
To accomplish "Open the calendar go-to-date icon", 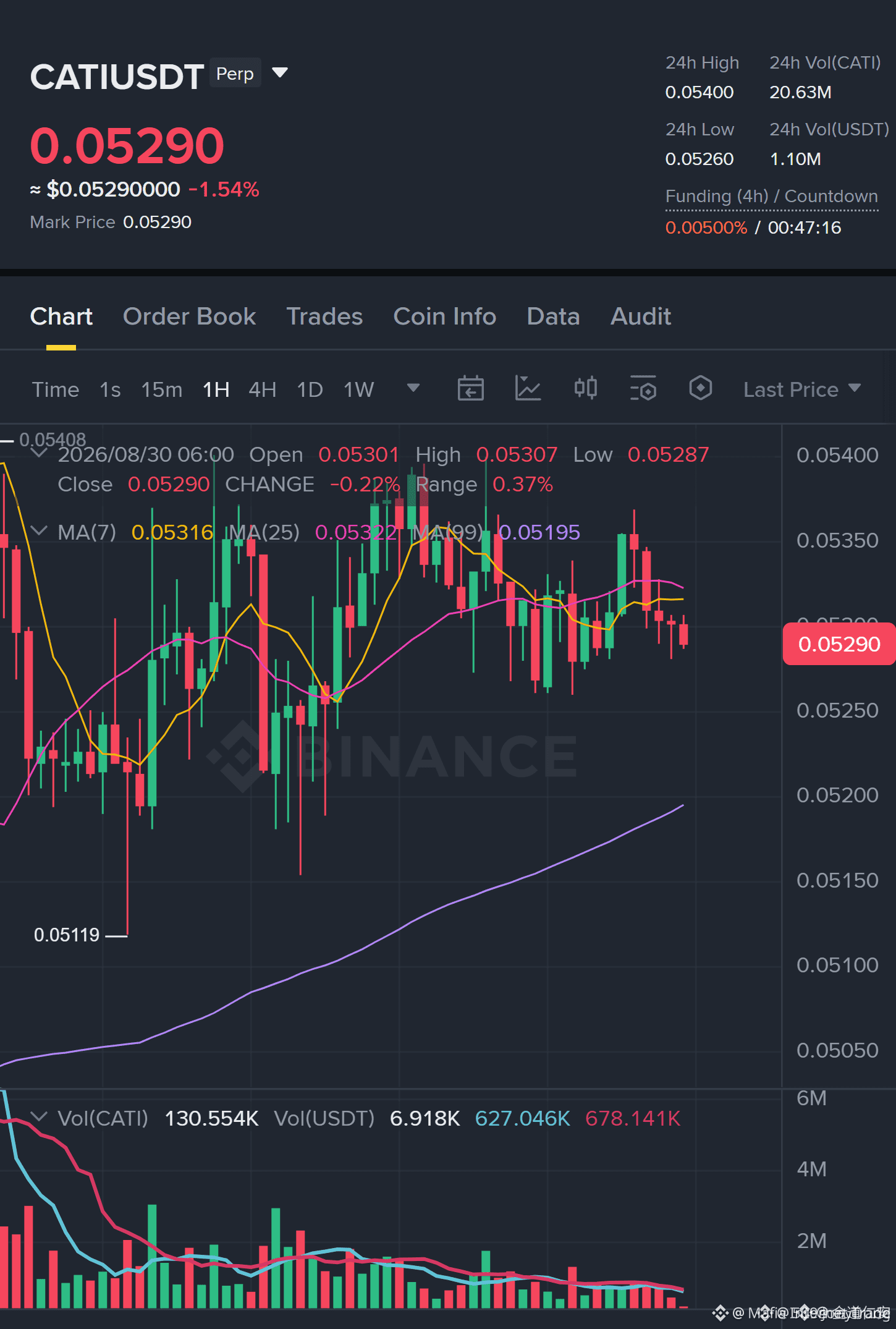I will 470,389.
